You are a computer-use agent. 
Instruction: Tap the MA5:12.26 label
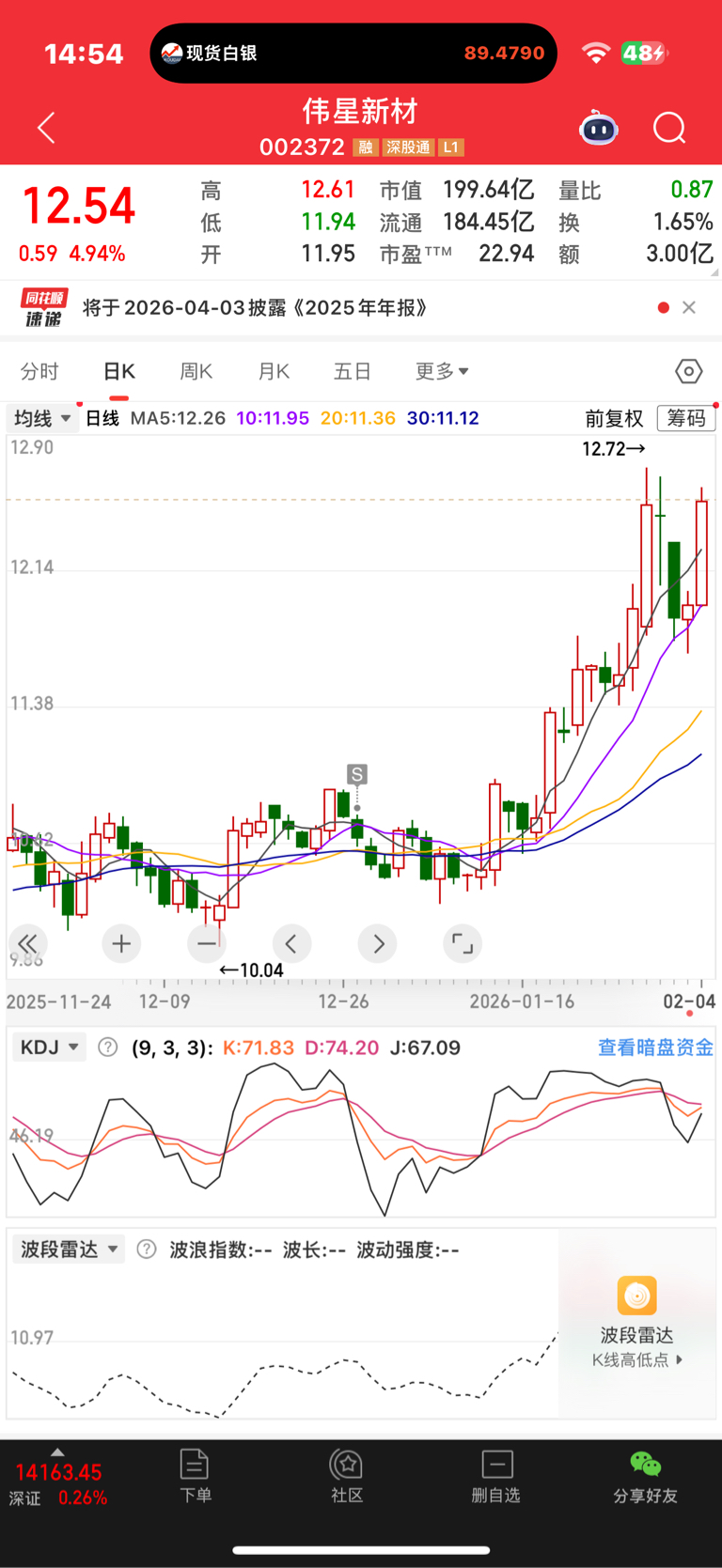(178, 418)
